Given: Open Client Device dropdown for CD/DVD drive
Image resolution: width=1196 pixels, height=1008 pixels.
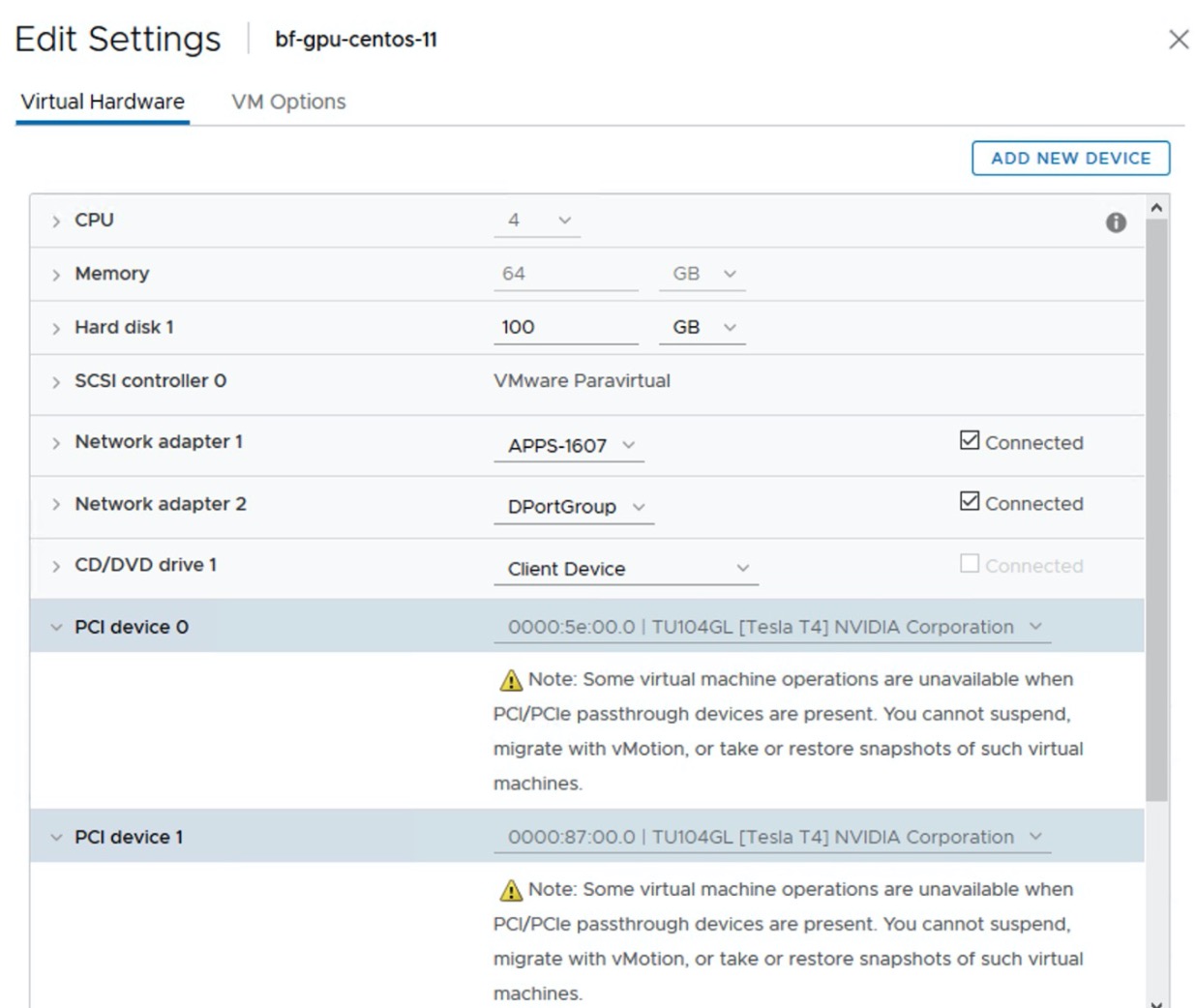Looking at the screenshot, I should [x=627, y=569].
